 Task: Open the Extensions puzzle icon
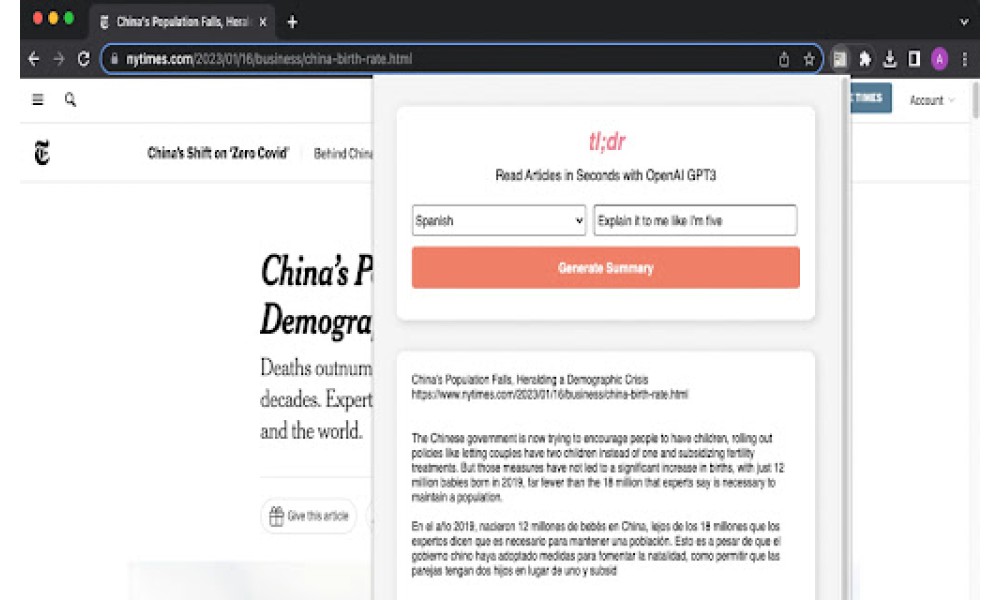(x=865, y=59)
